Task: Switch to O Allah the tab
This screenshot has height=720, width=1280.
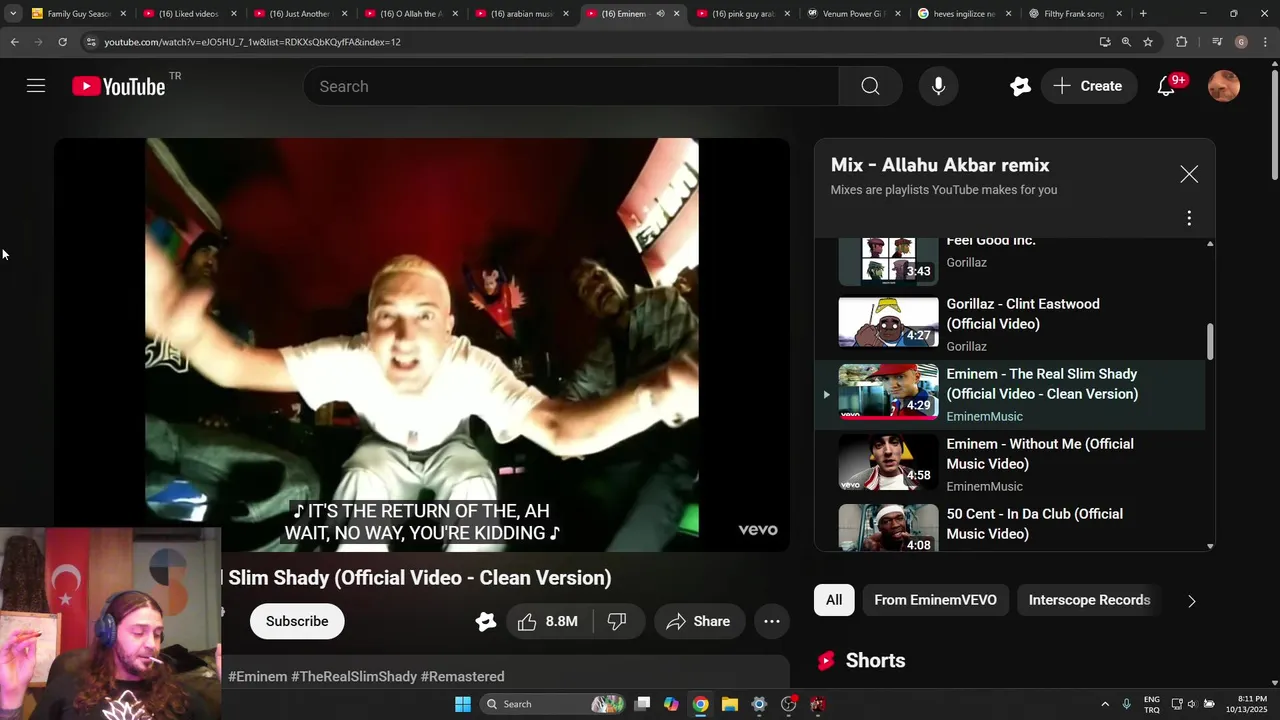Action: click(411, 14)
